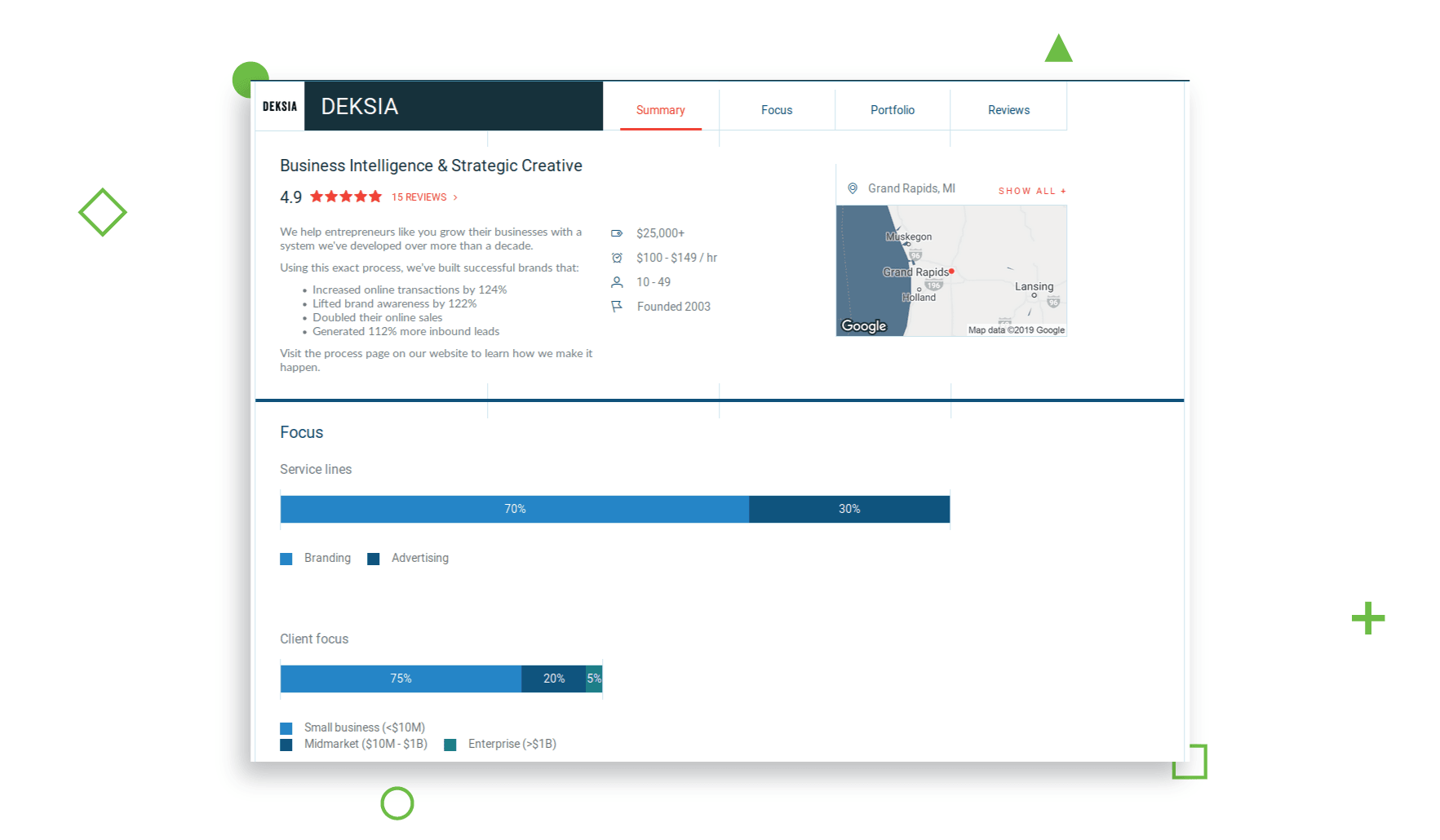Click 'Business Intelligence & Strategic Creative' heading

coord(431,166)
